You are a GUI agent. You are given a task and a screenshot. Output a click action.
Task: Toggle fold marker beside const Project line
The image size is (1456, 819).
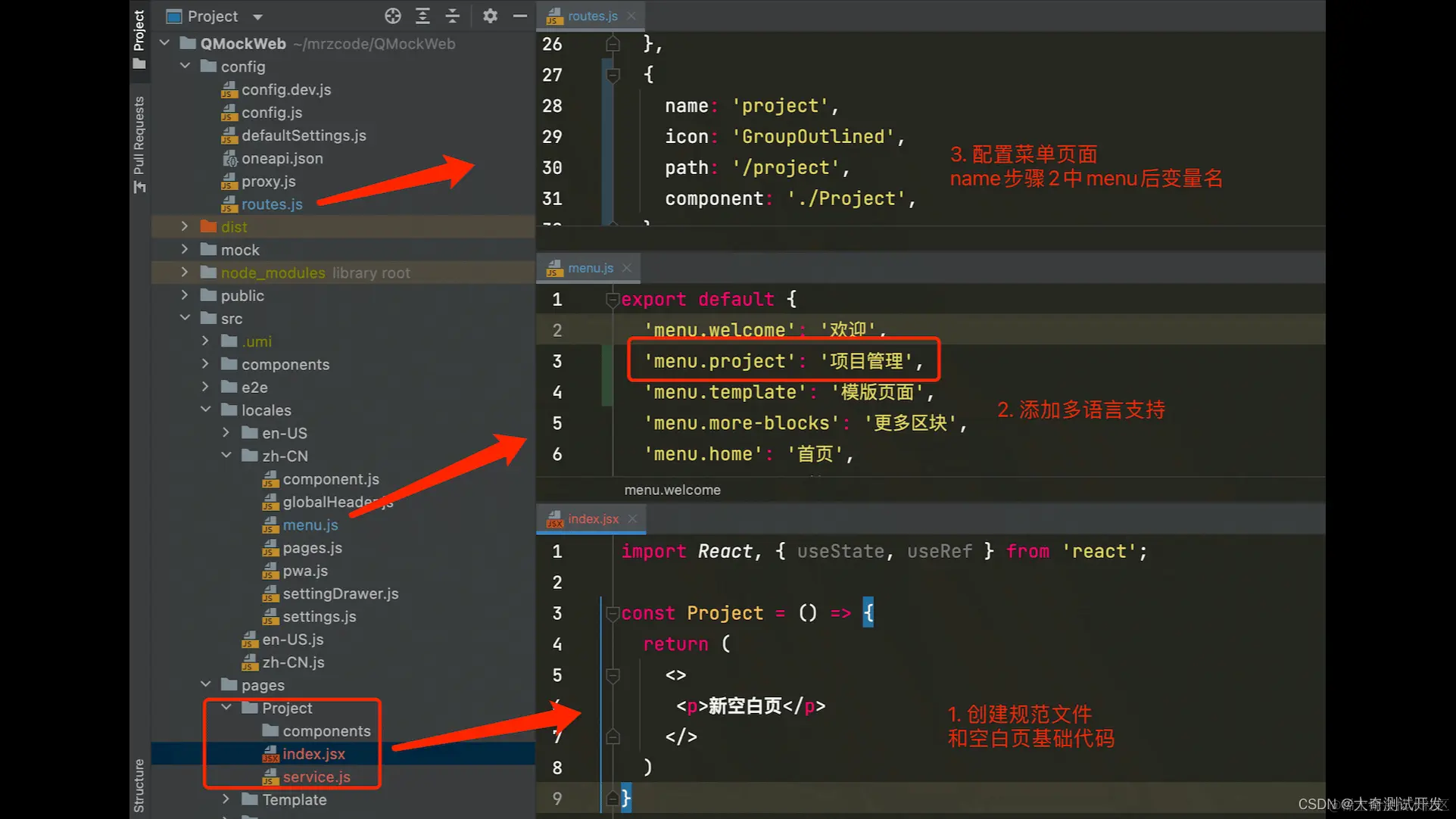[x=613, y=613]
